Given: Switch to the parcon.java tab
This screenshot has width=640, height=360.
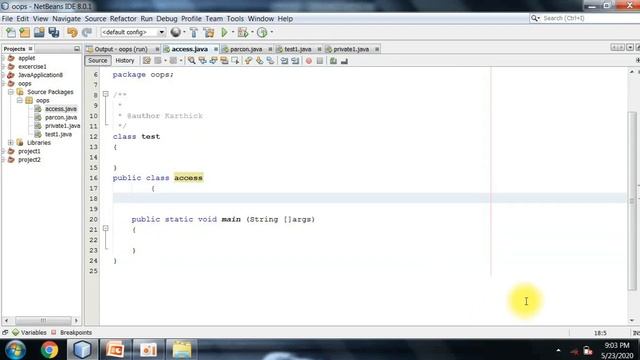Looking at the screenshot, I should (246, 49).
